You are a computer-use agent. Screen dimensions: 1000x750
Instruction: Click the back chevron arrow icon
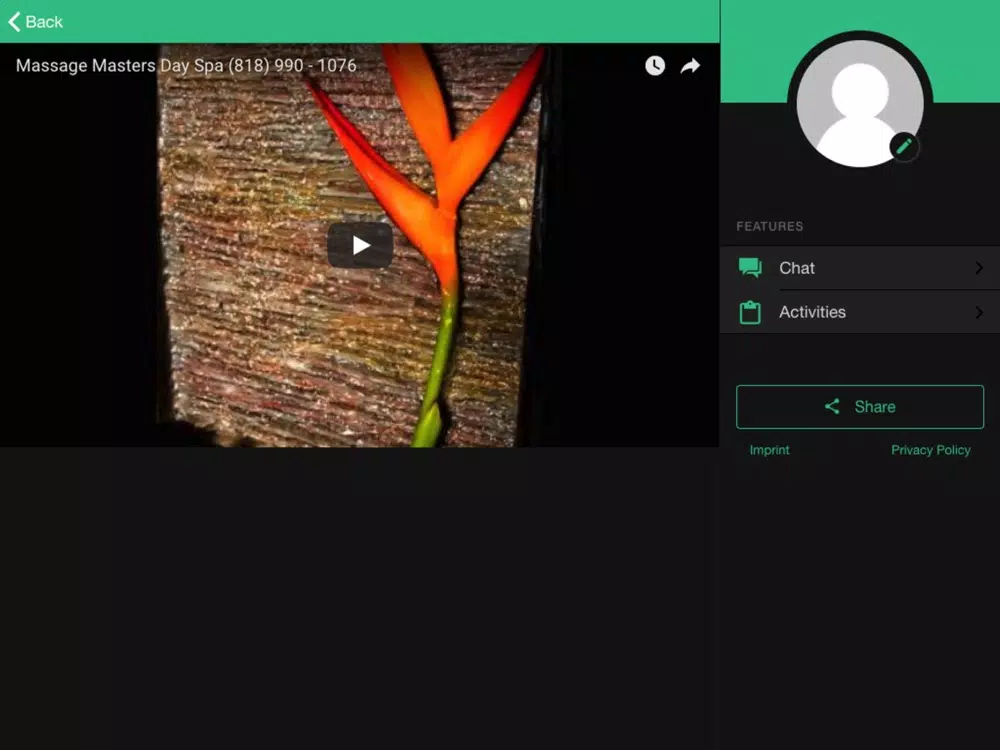pos(14,22)
